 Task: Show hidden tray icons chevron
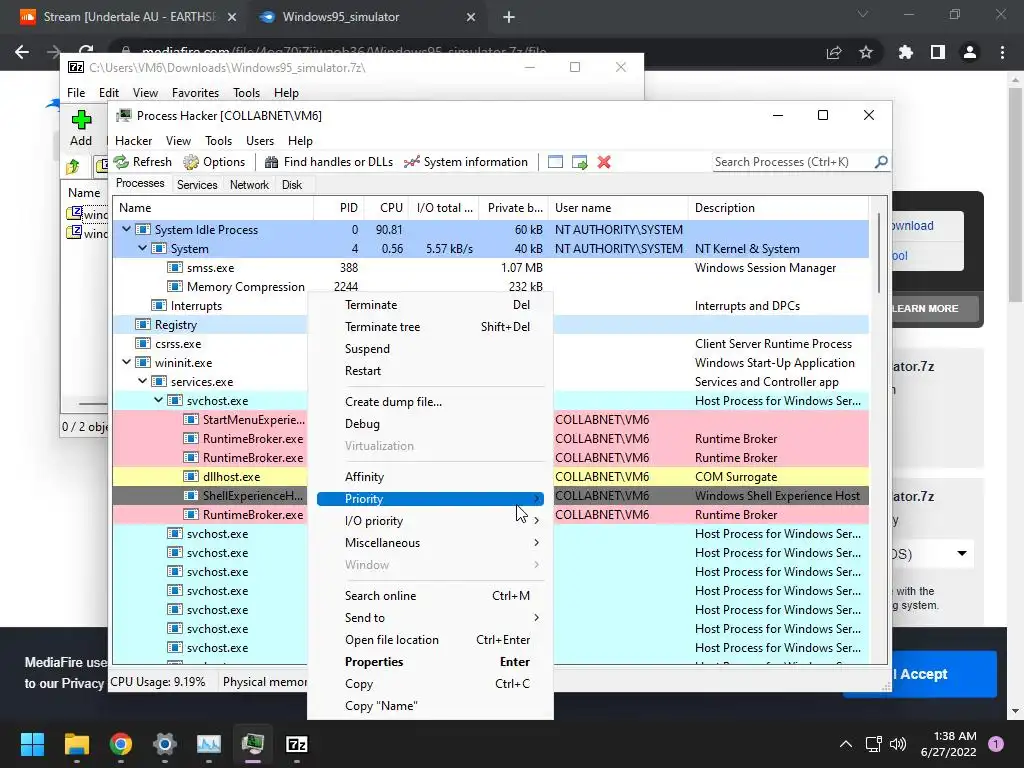(x=846, y=744)
